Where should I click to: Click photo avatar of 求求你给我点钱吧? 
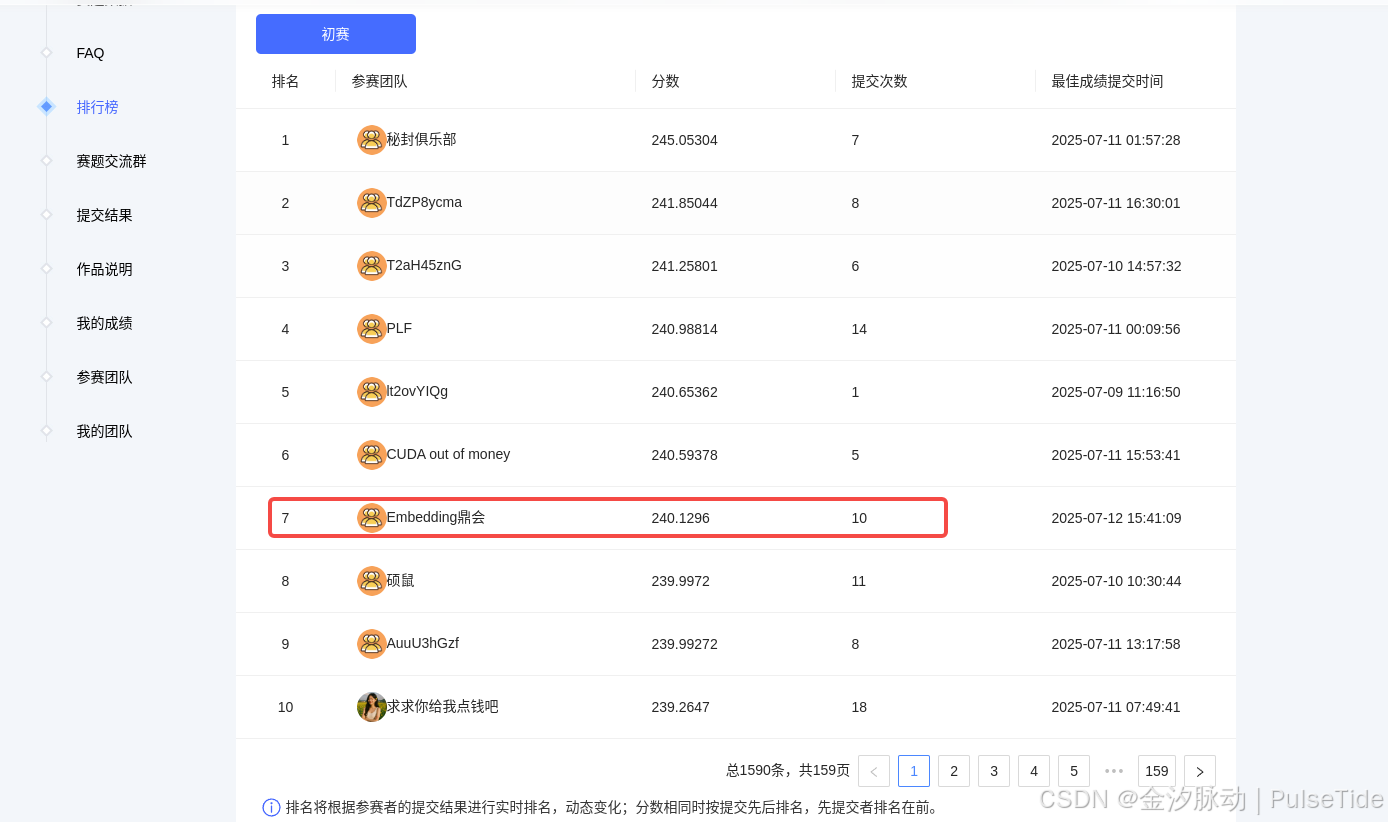tap(372, 707)
